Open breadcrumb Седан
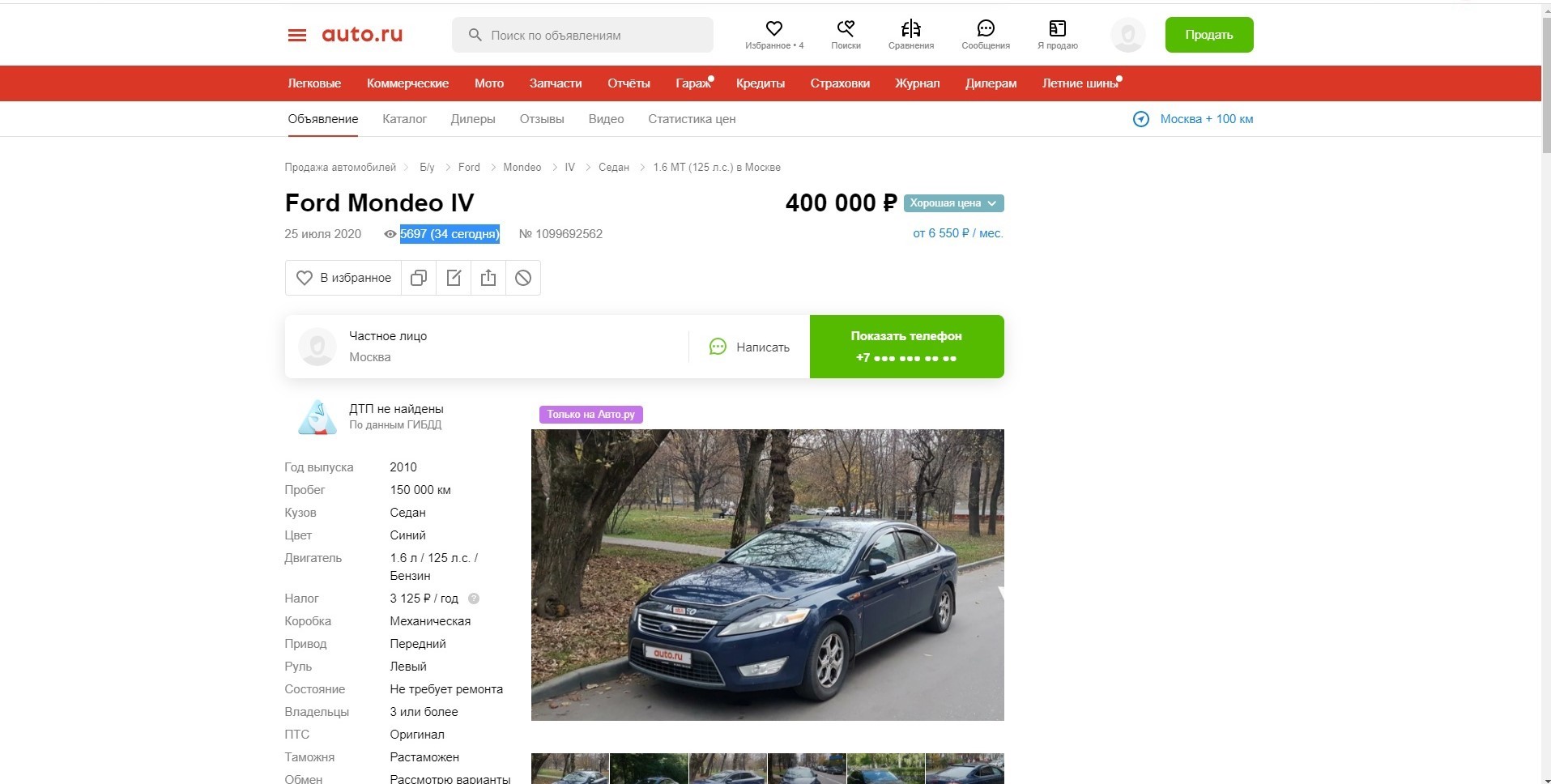 coord(614,168)
